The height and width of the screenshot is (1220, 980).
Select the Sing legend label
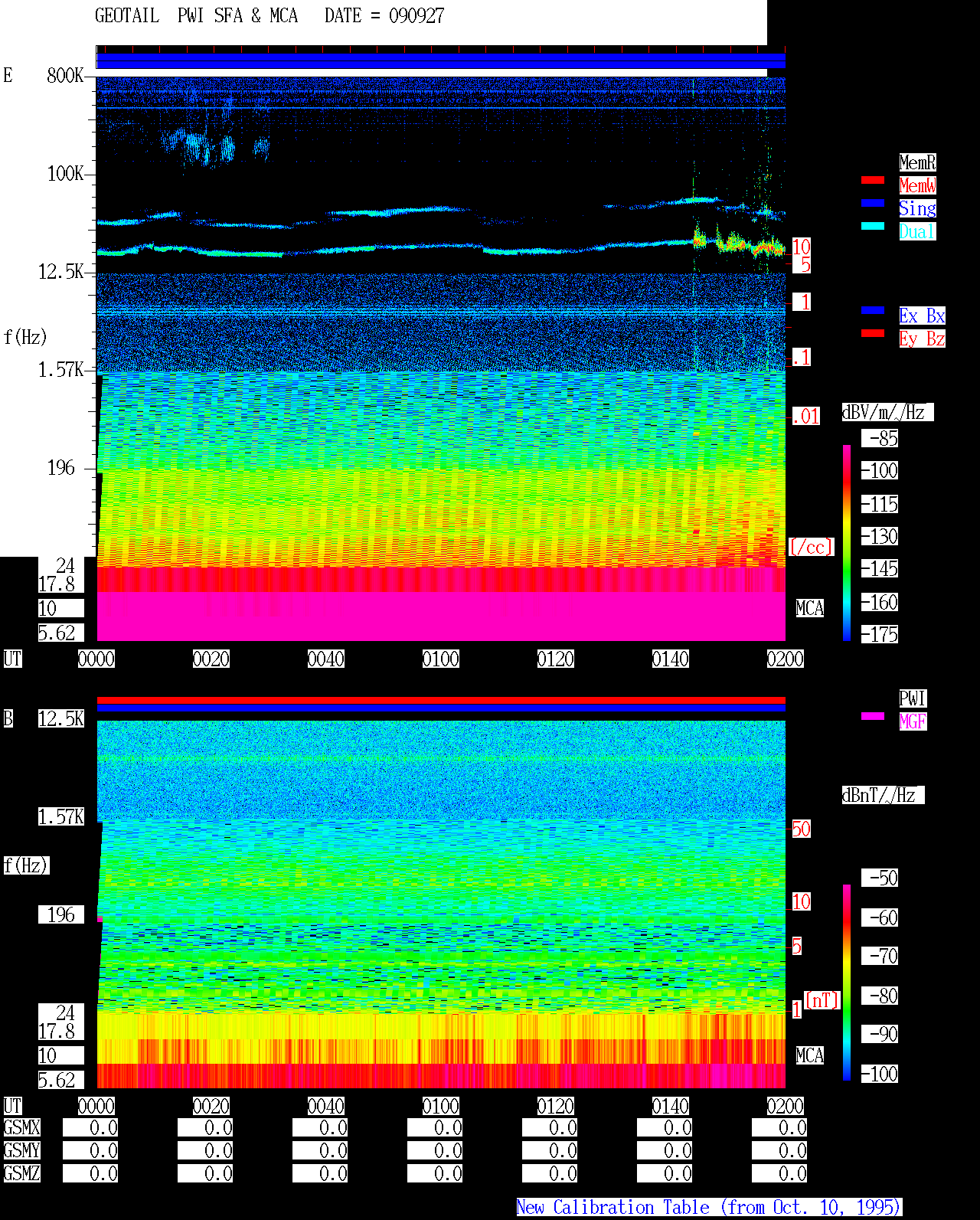tap(917, 208)
